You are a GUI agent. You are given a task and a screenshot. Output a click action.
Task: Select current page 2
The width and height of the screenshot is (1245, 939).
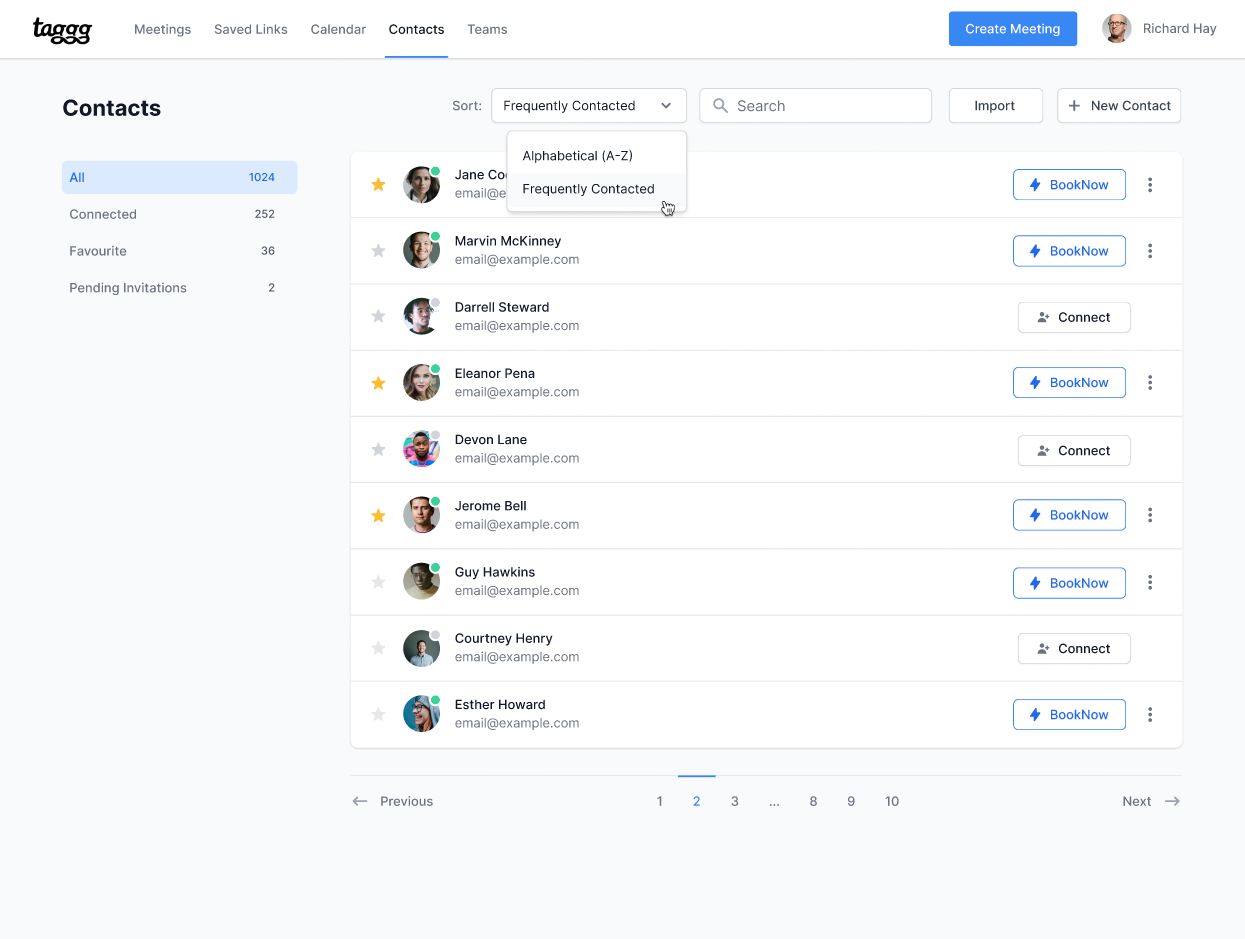coord(697,801)
